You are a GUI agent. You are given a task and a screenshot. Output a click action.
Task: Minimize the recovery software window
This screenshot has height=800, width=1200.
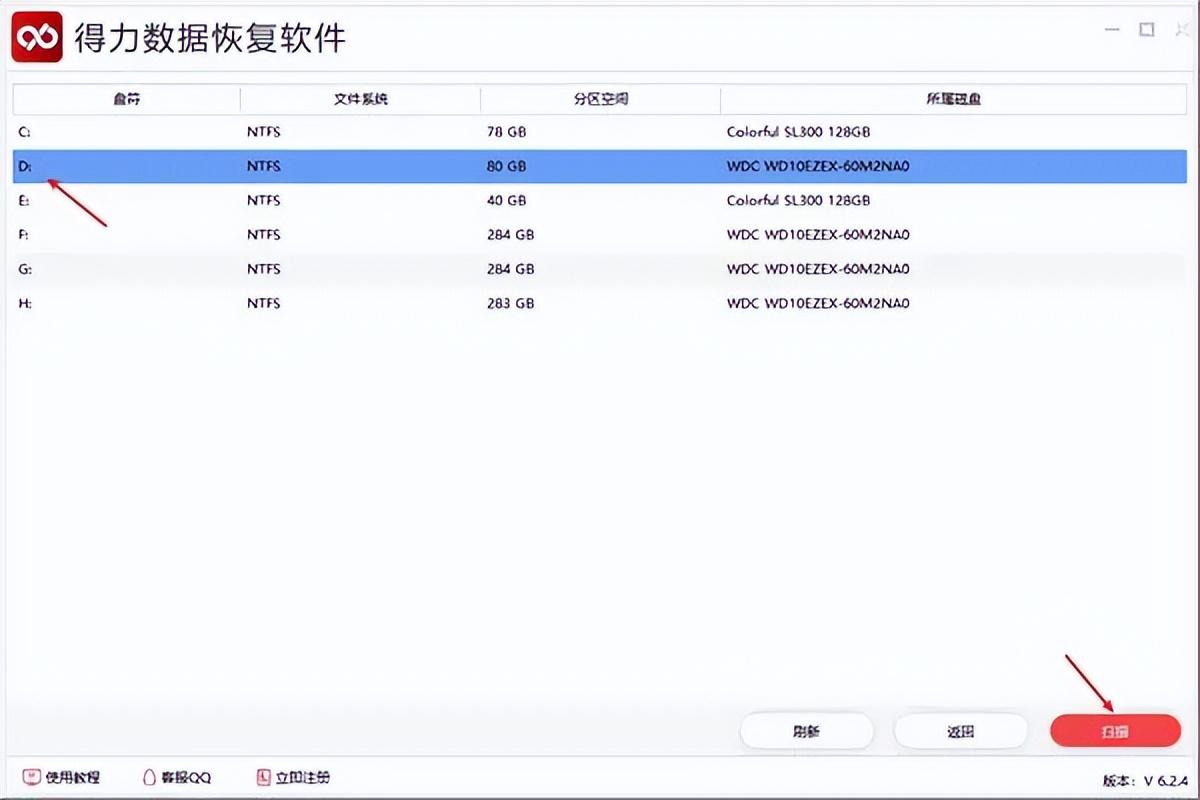tap(1113, 30)
